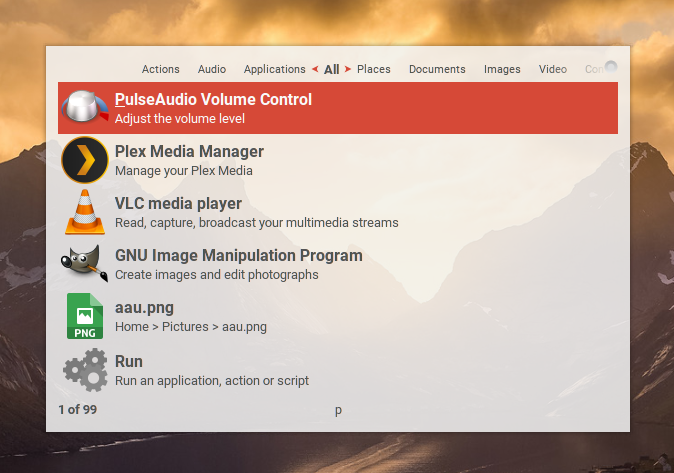Switch to the Audio category
The image size is (674, 473).
point(212,69)
